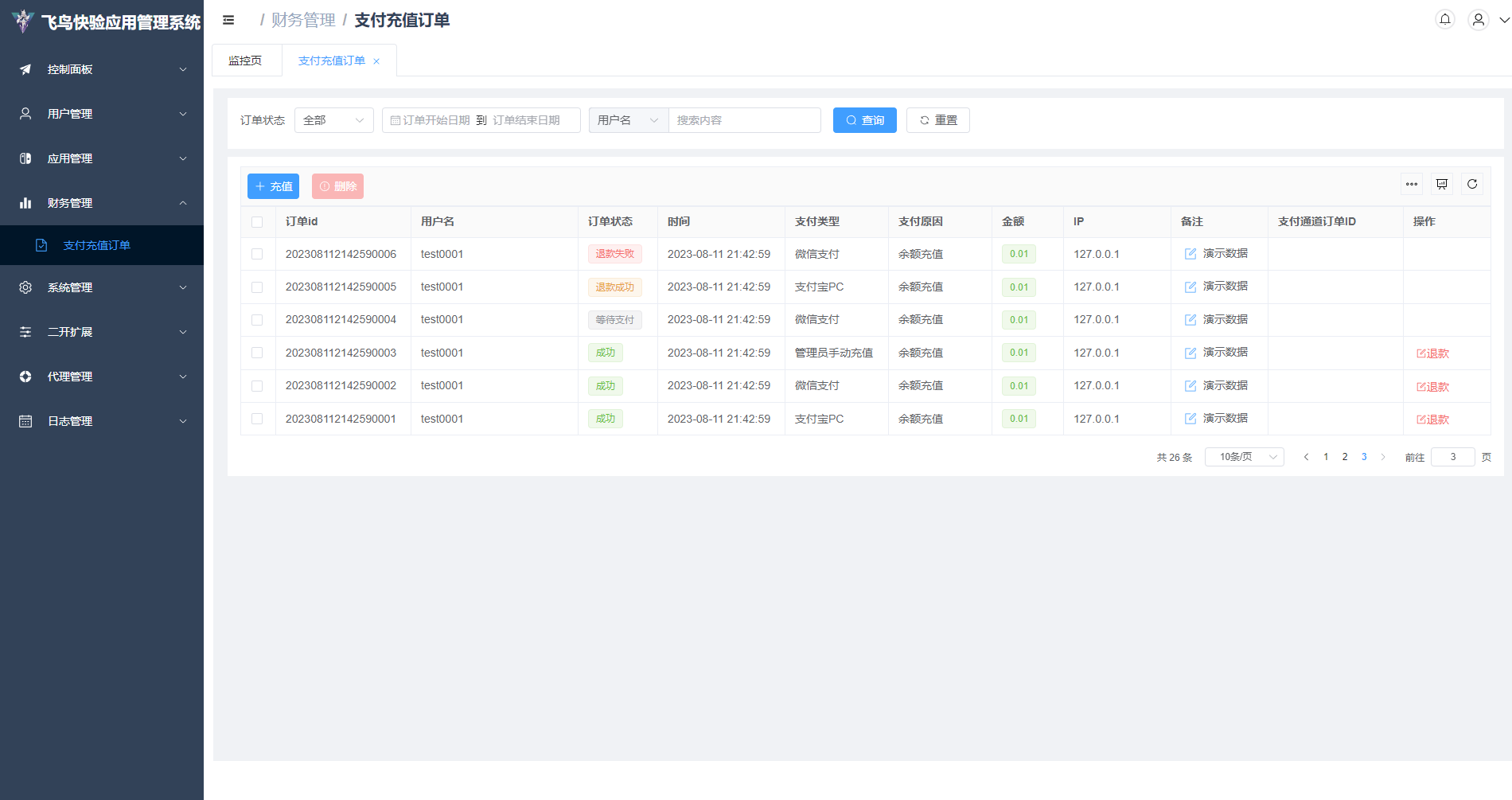Viewport: 1512px width, 800px height.
Task: Tick checkbox for order 20230811142590001
Action: pos(257,419)
